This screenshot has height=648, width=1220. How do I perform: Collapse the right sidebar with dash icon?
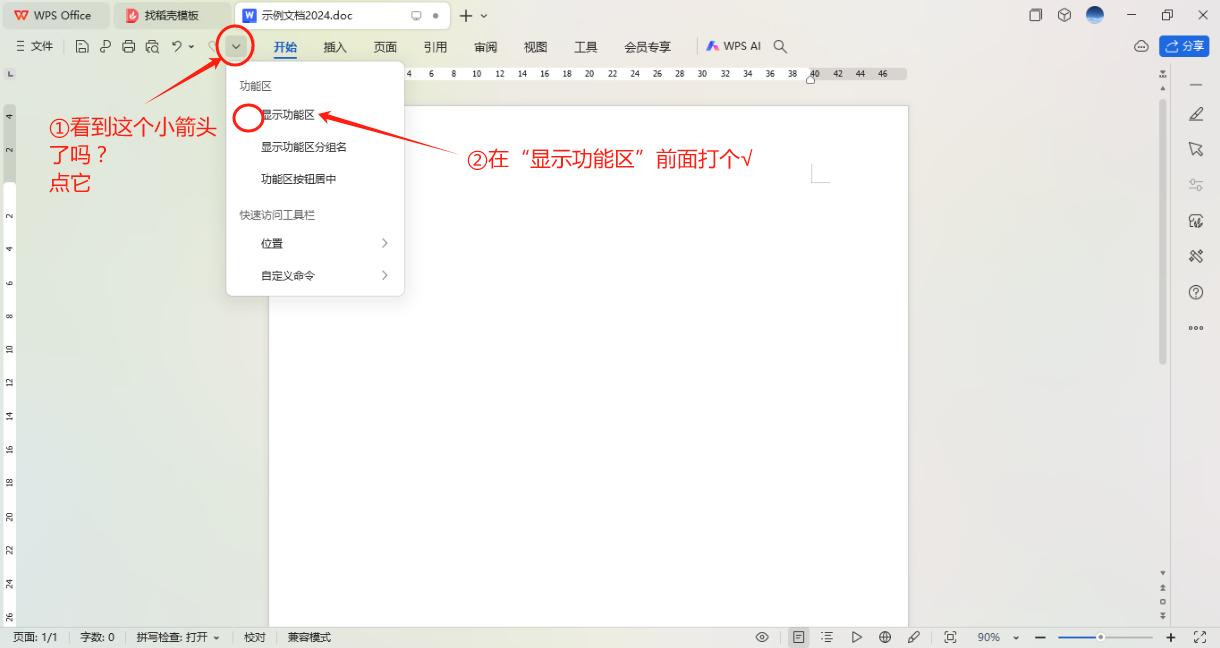coord(1196,86)
